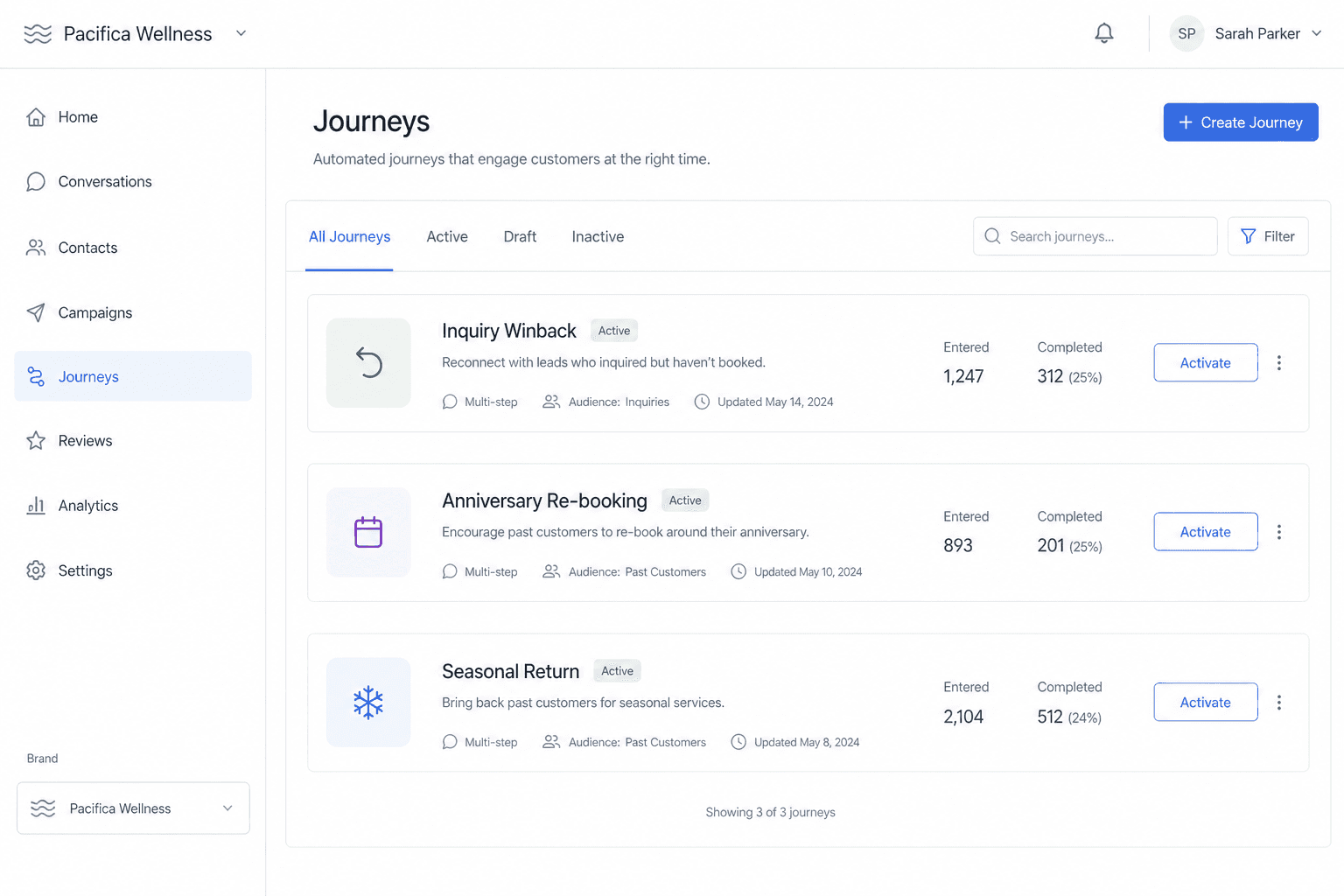
Task: Click the Campaigns paper plane icon
Action: click(x=36, y=312)
